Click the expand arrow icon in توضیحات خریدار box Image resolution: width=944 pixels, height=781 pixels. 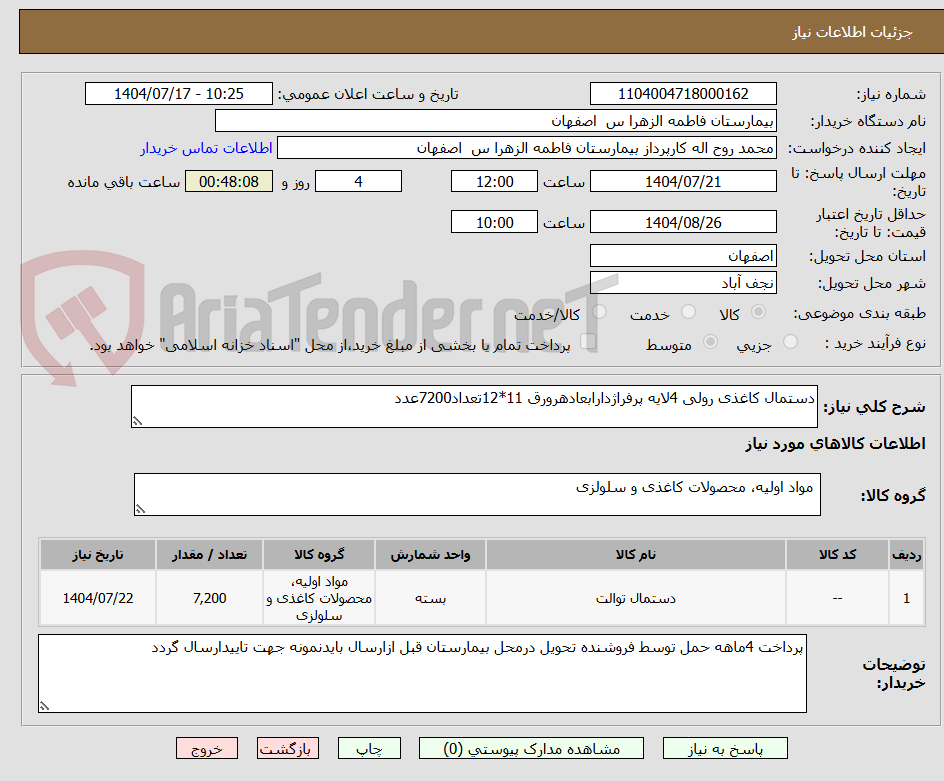click(43, 705)
